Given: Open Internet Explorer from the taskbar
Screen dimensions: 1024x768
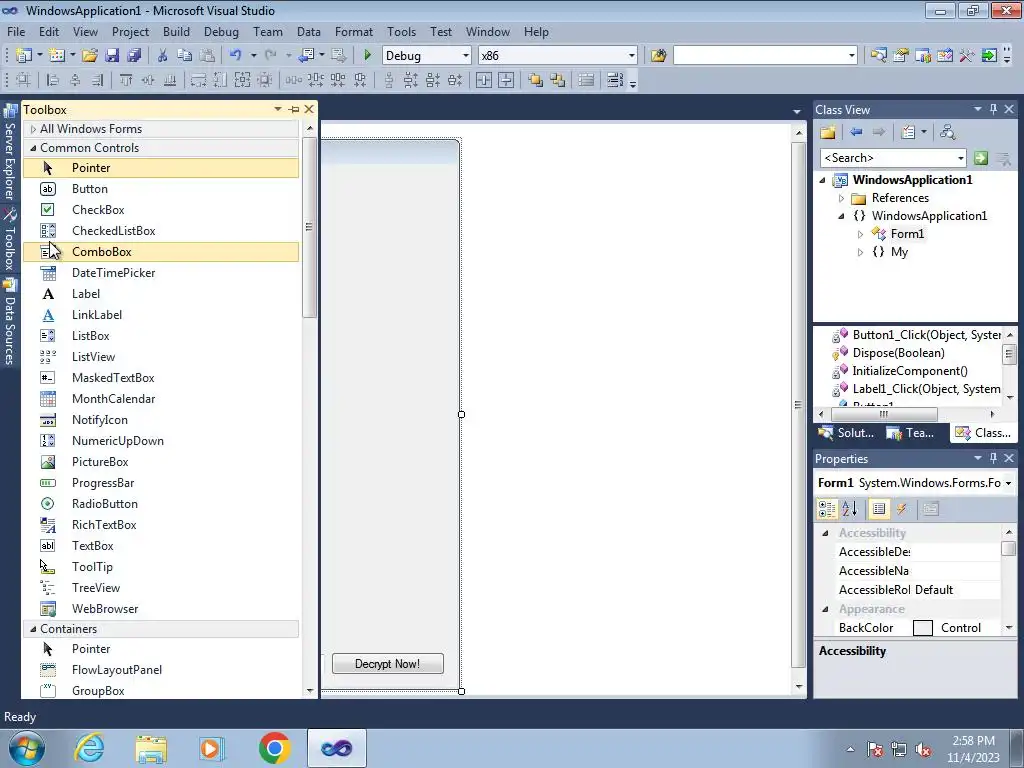Looking at the screenshot, I should [89, 748].
